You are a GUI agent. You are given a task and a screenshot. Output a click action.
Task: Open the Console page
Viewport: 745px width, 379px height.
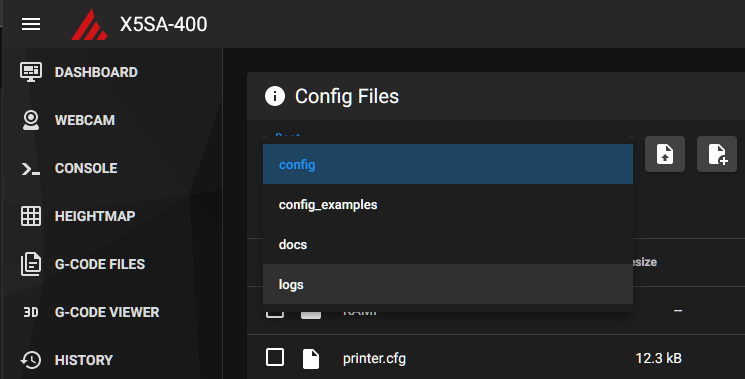click(69, 168)
